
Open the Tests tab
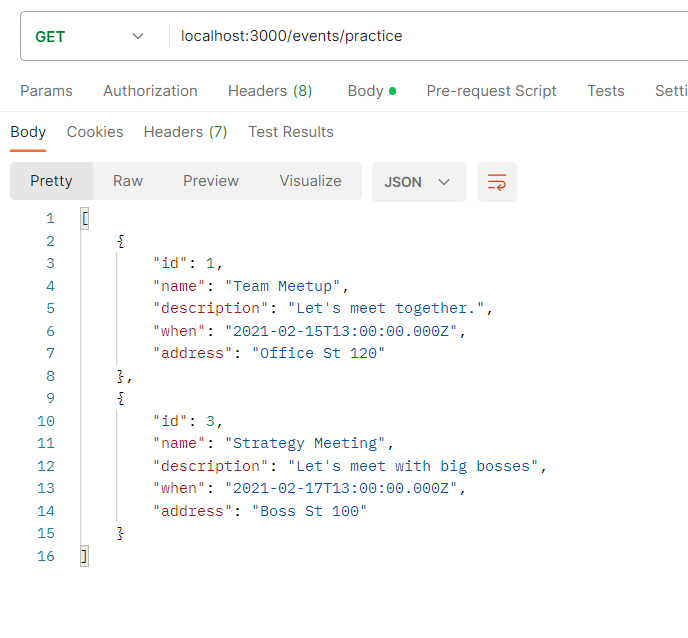click(605, 91)
